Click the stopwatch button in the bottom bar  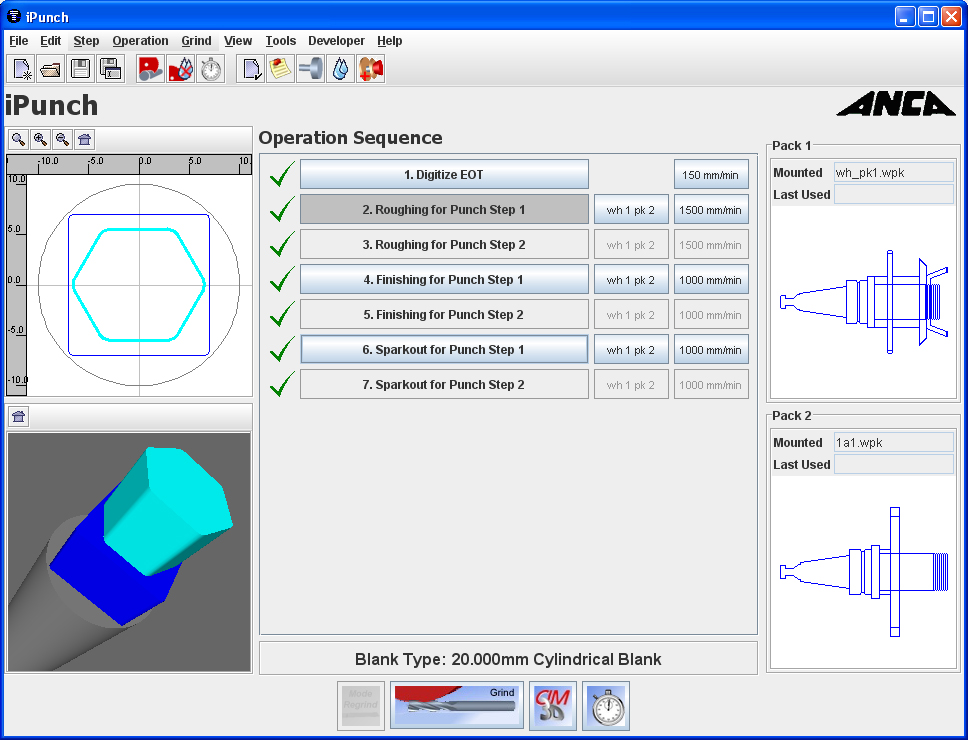pos(606,705)
